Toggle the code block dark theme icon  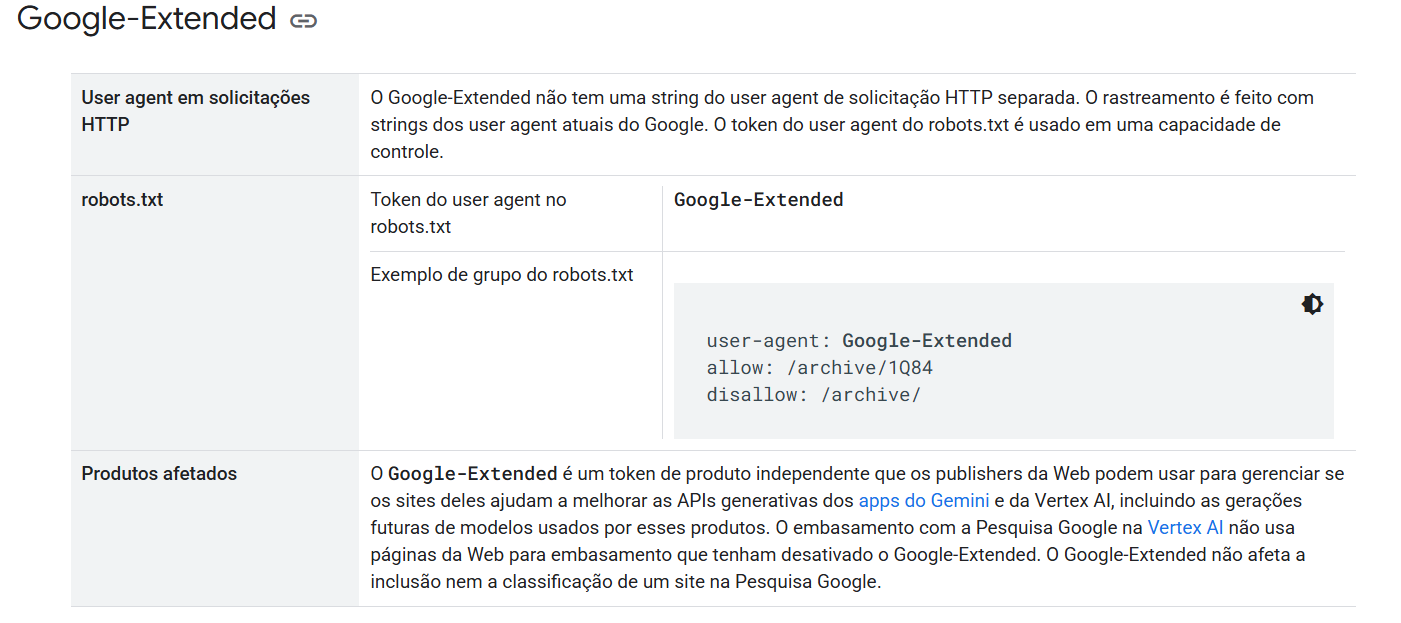1312,305
